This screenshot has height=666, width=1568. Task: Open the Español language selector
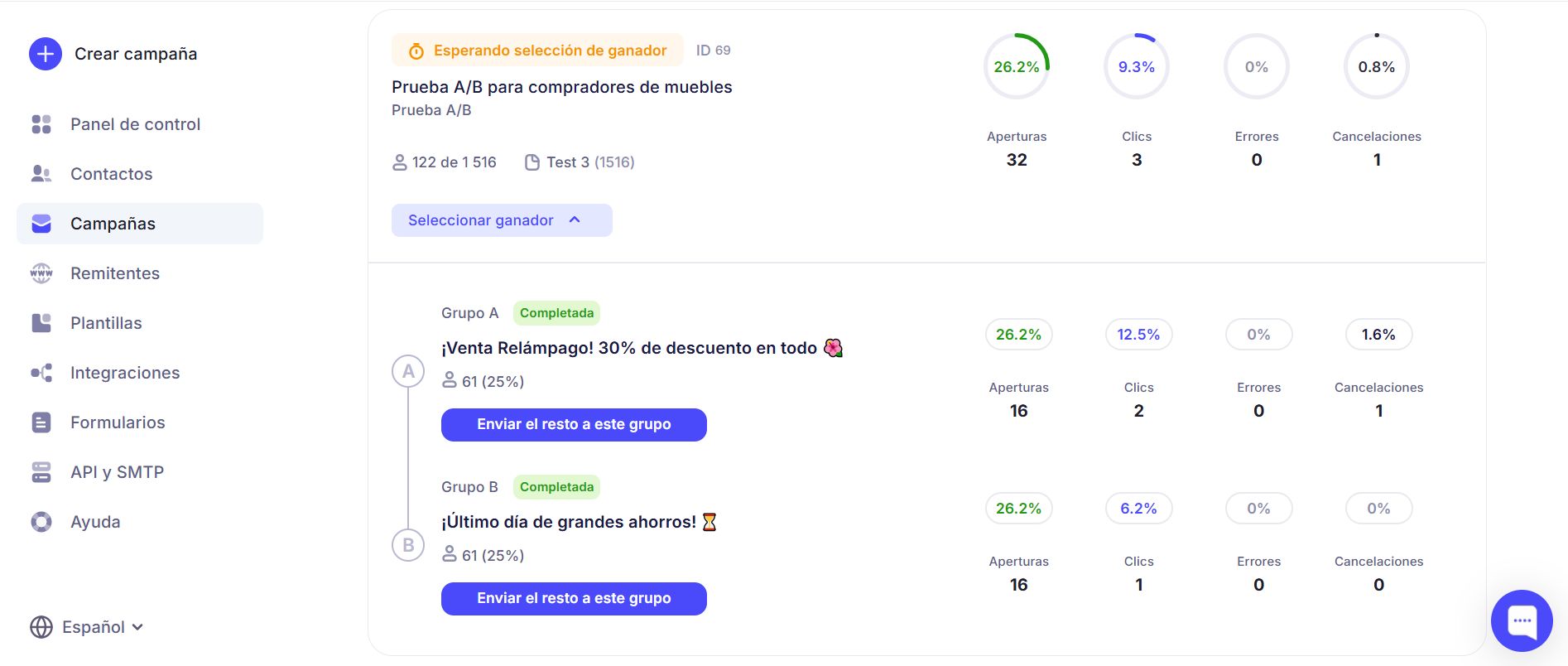coord(86,627)
